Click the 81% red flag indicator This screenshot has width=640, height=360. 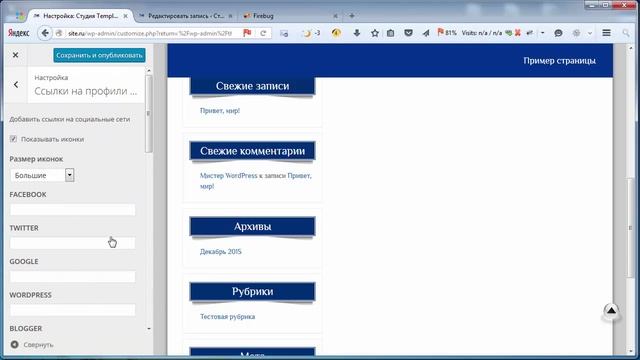pyautogui.click(x=447, y=33)
